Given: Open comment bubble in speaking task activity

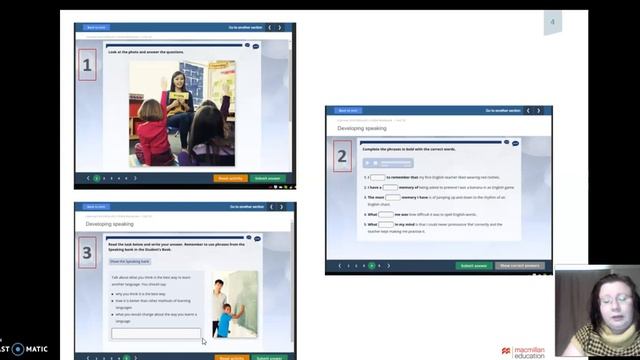Looking at the screenshot, I should click(258, 239).
